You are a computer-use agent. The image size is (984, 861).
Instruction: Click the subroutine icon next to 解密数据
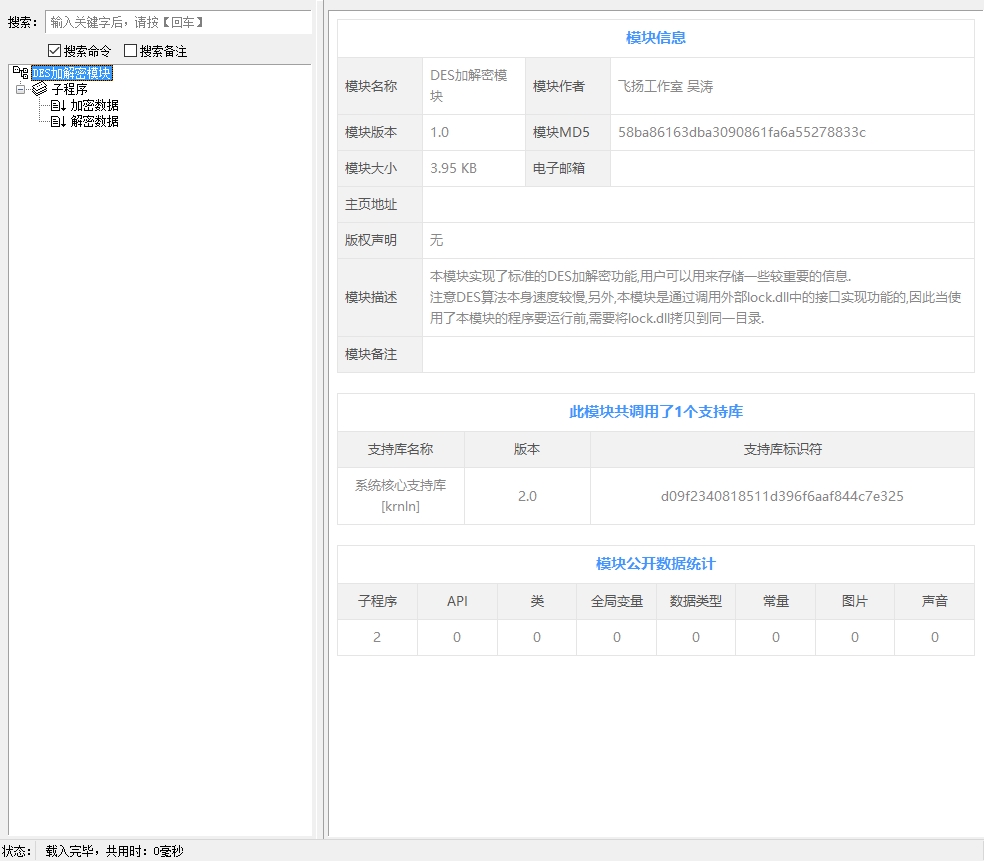(x=58, y=121)
